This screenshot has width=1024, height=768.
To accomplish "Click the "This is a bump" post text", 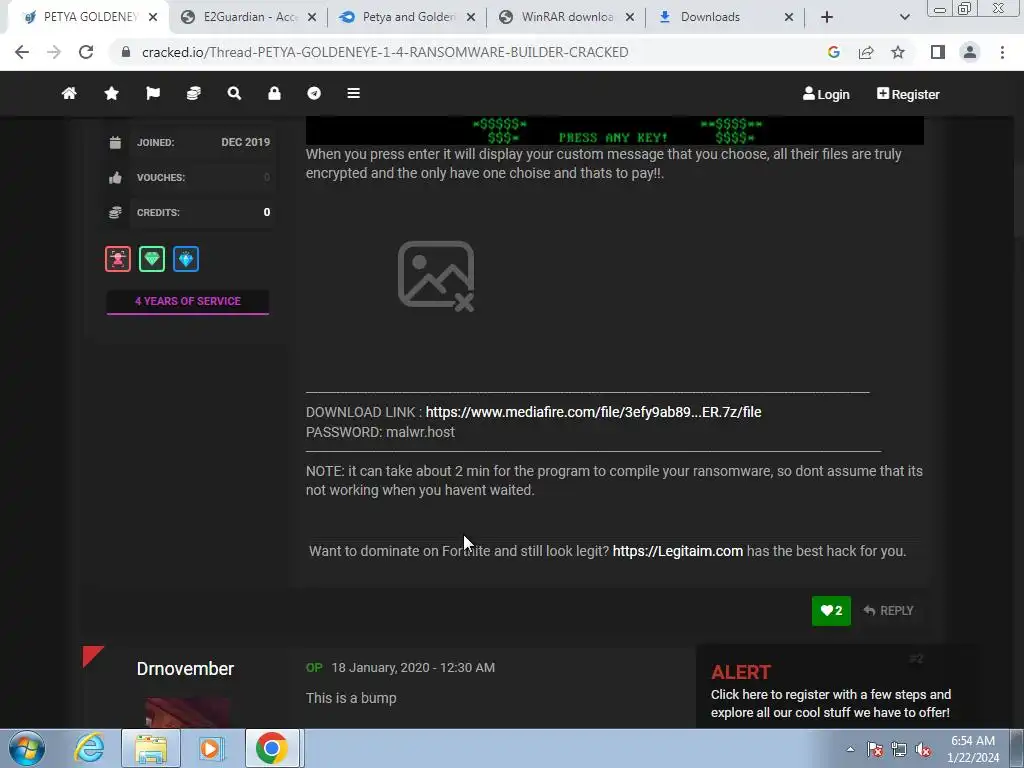I will [351, 698].
